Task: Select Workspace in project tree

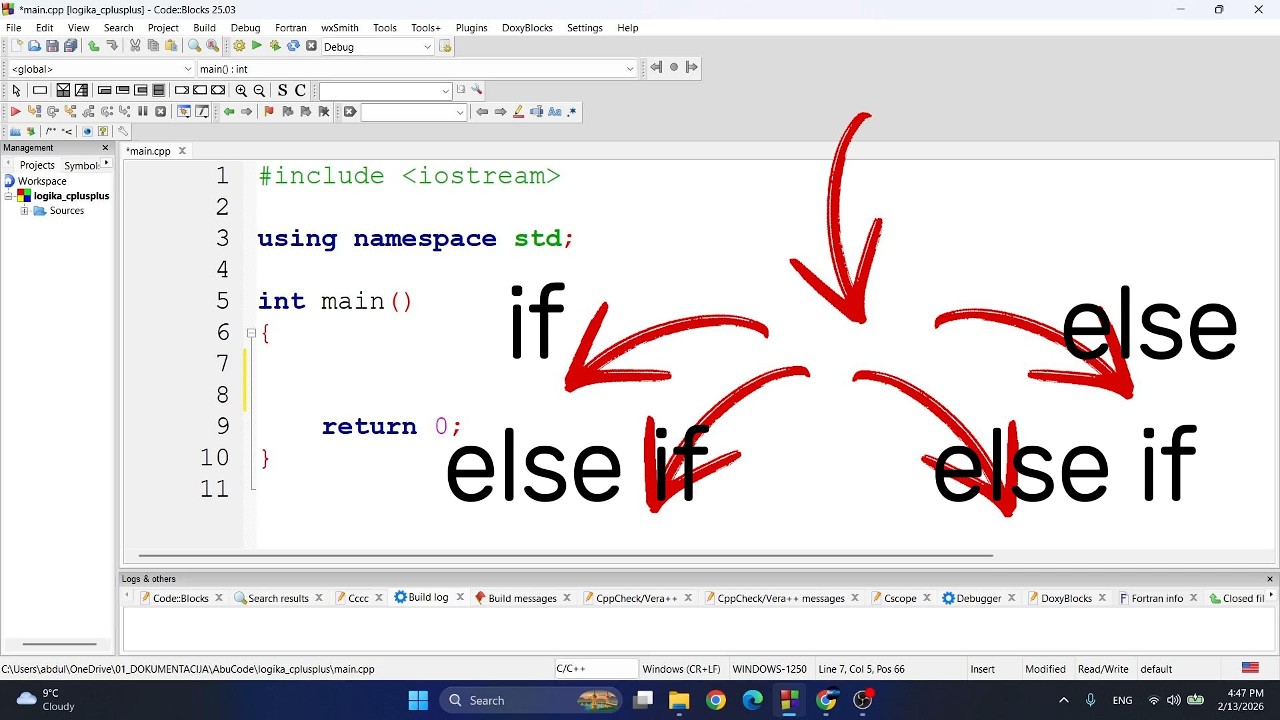Action: click(x=42, y=181)
